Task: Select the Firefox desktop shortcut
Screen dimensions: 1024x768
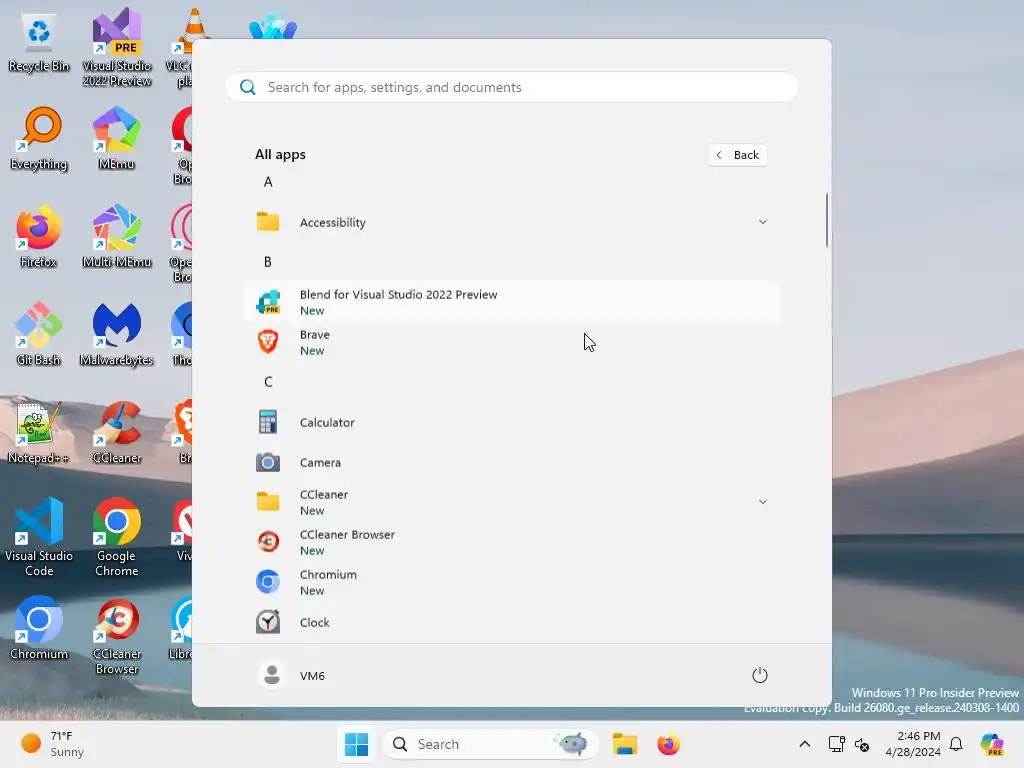Action: 39,237
